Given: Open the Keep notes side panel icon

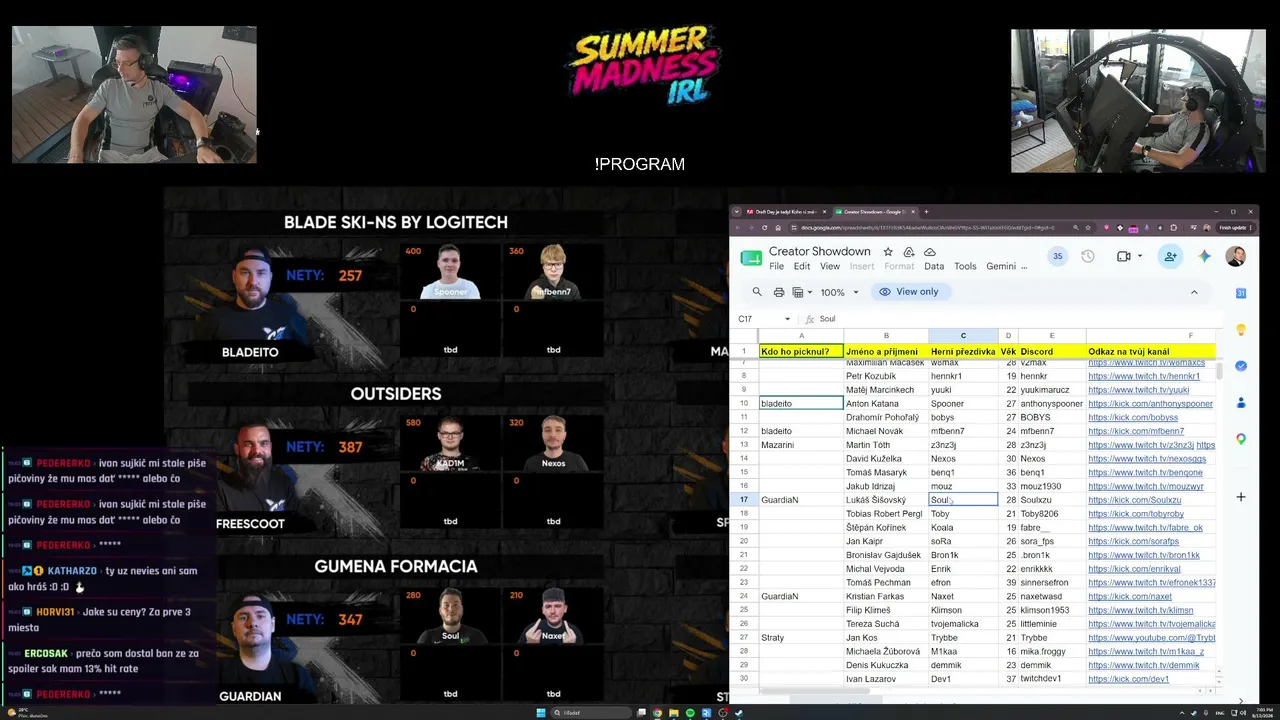Looking at the screenshot, I should tap(1241, 330).
